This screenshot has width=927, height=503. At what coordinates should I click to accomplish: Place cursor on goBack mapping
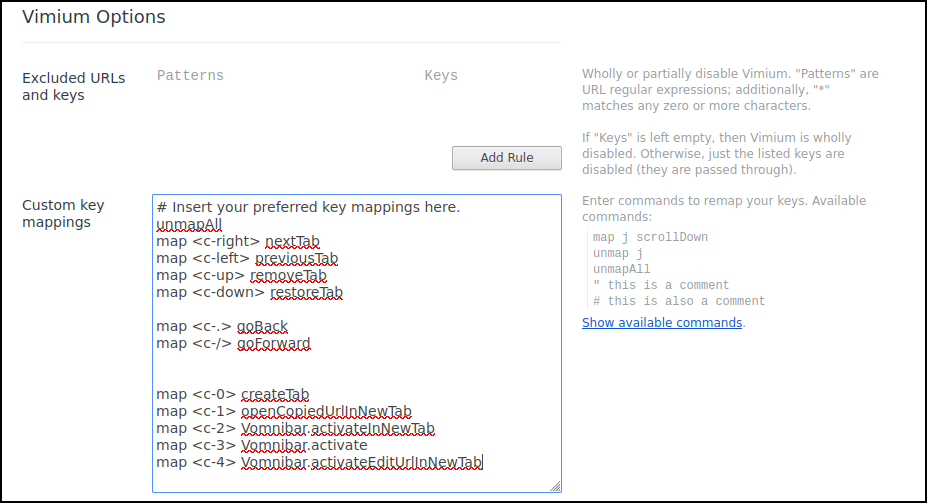coord(222,327)
